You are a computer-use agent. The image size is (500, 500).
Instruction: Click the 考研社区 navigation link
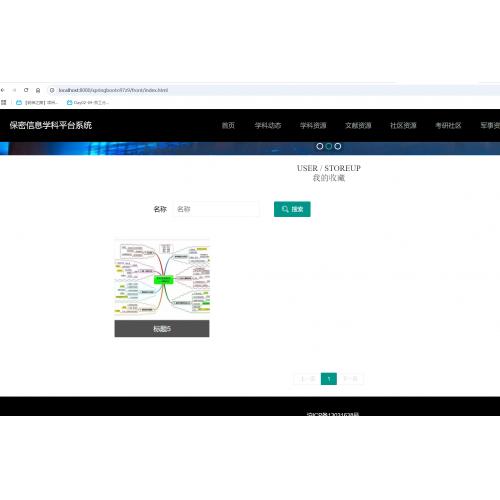point(448,125)
